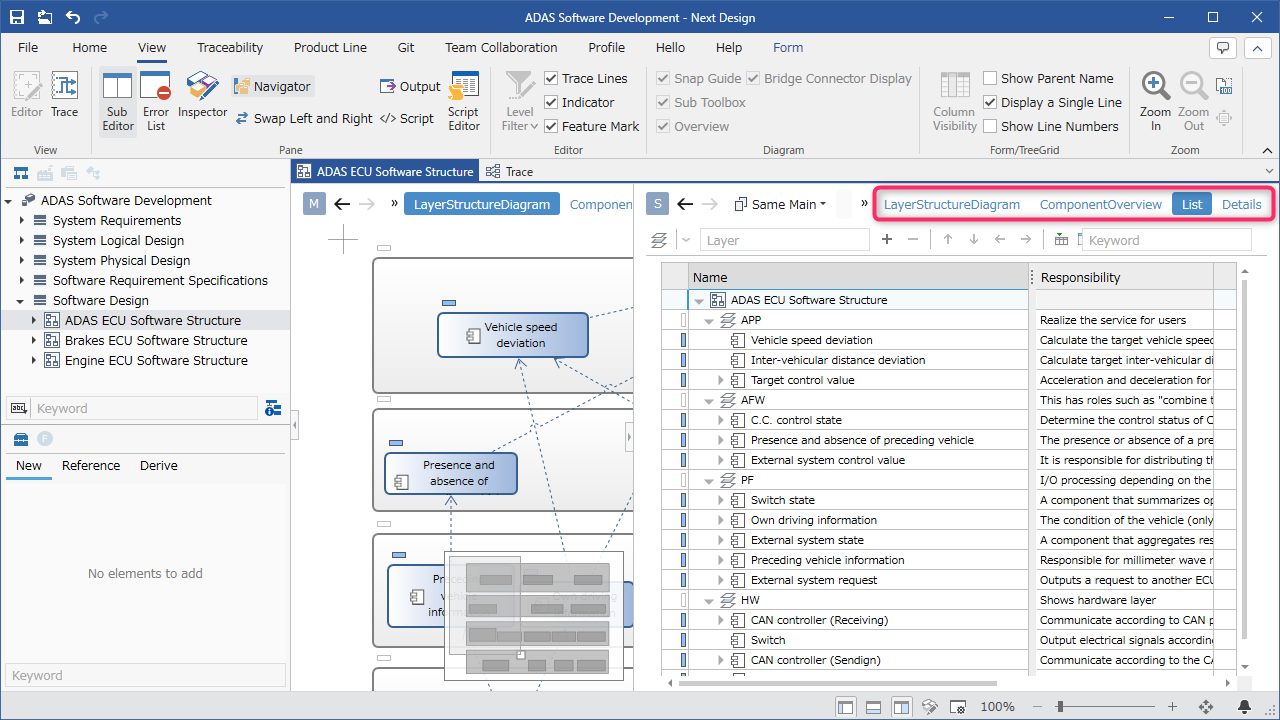This screenshot has height=720, width=1280.
Task: Open the Sub Editor pane
Action: 117,101
